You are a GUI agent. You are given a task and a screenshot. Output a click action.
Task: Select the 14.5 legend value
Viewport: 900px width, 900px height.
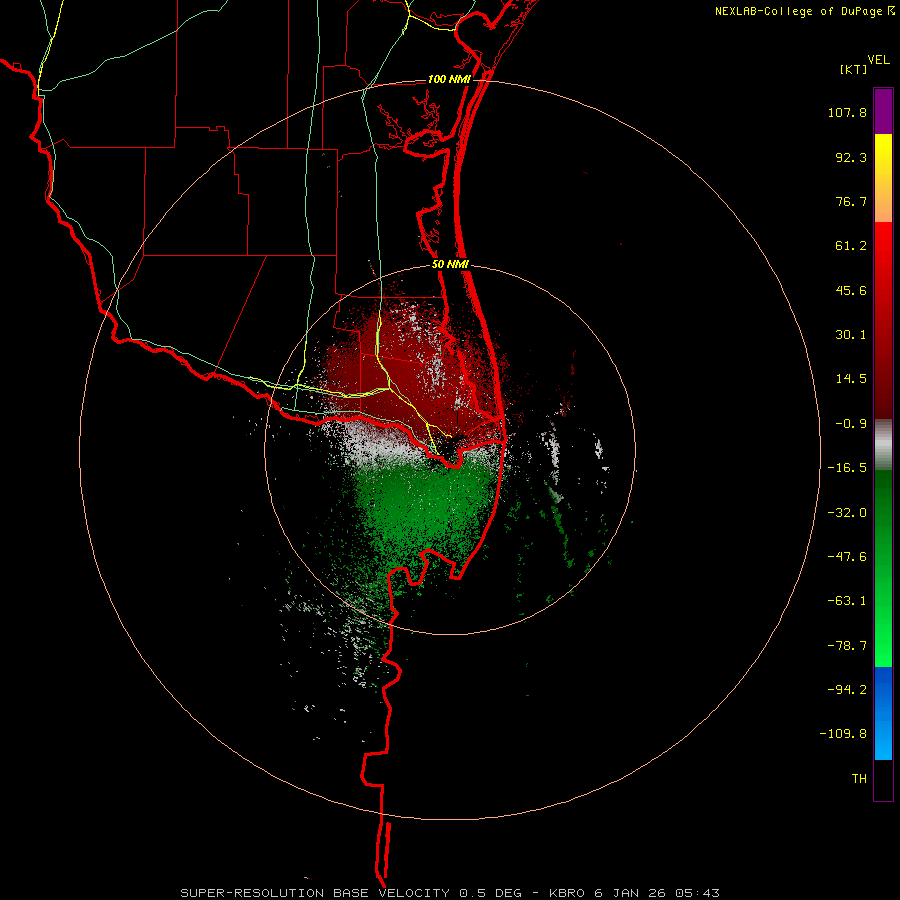click(x=851, y=379)
